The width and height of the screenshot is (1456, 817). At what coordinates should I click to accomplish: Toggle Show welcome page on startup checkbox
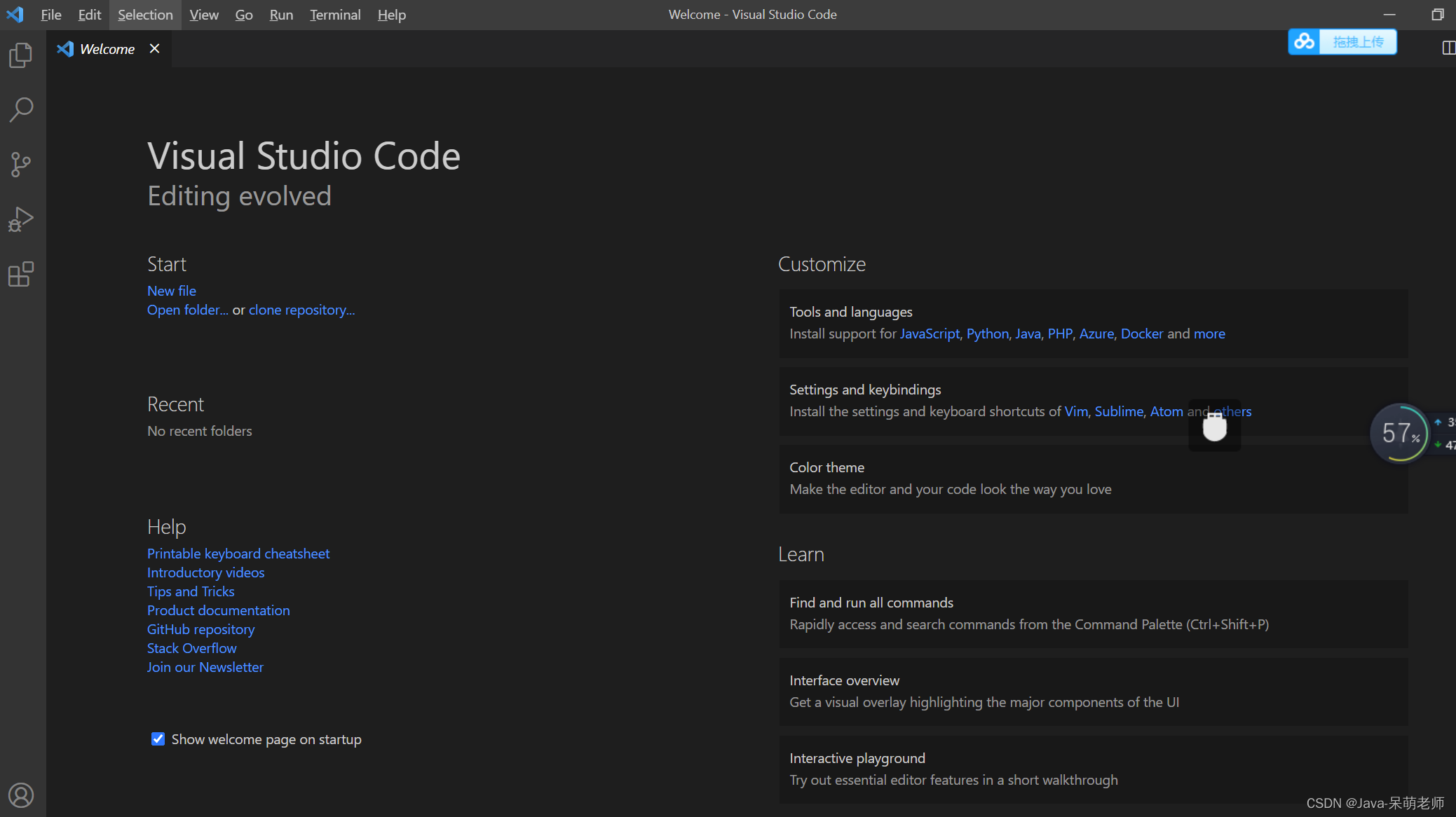pos(156,739)
